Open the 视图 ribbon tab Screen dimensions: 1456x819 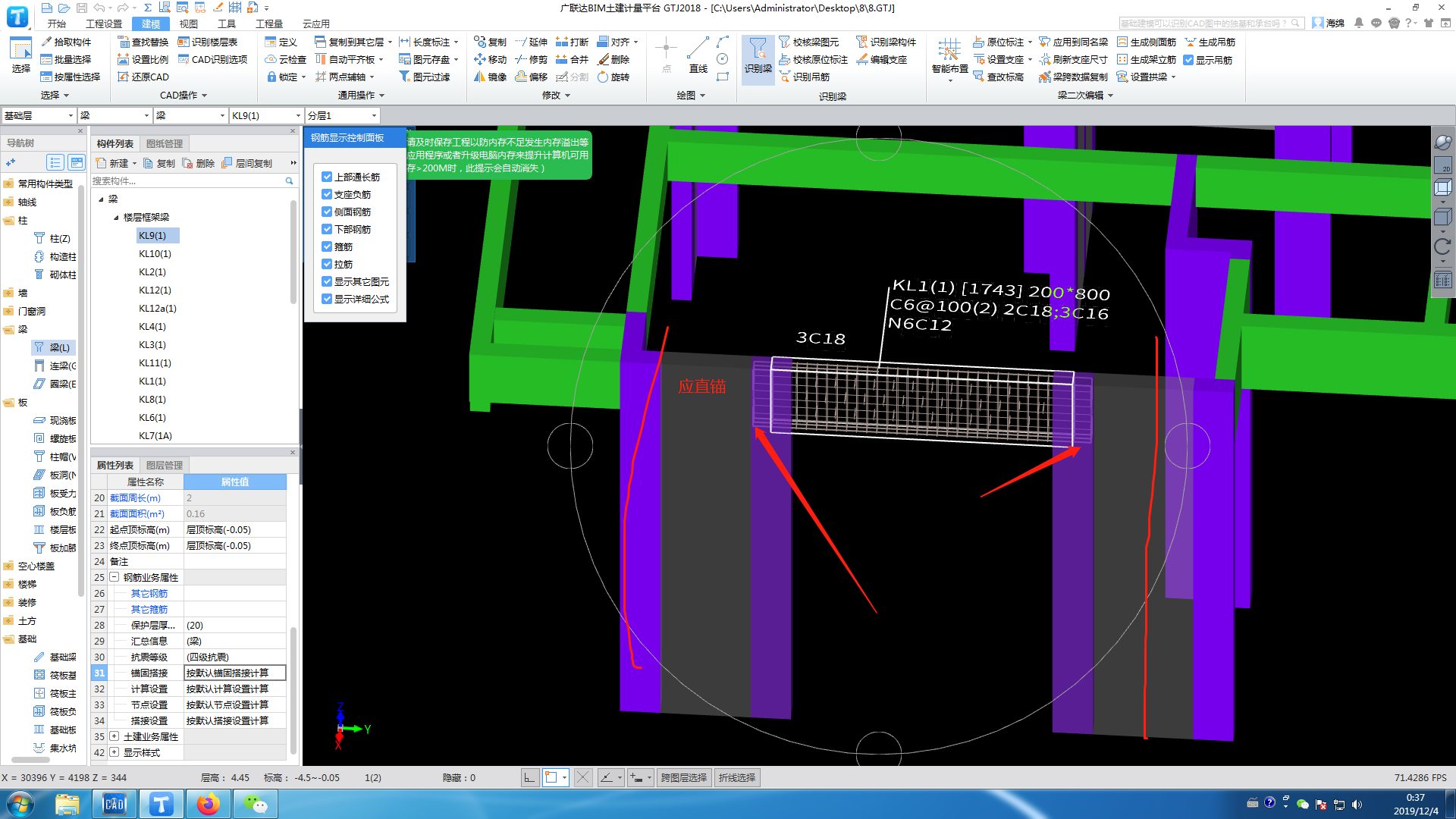tap(189, 24)
